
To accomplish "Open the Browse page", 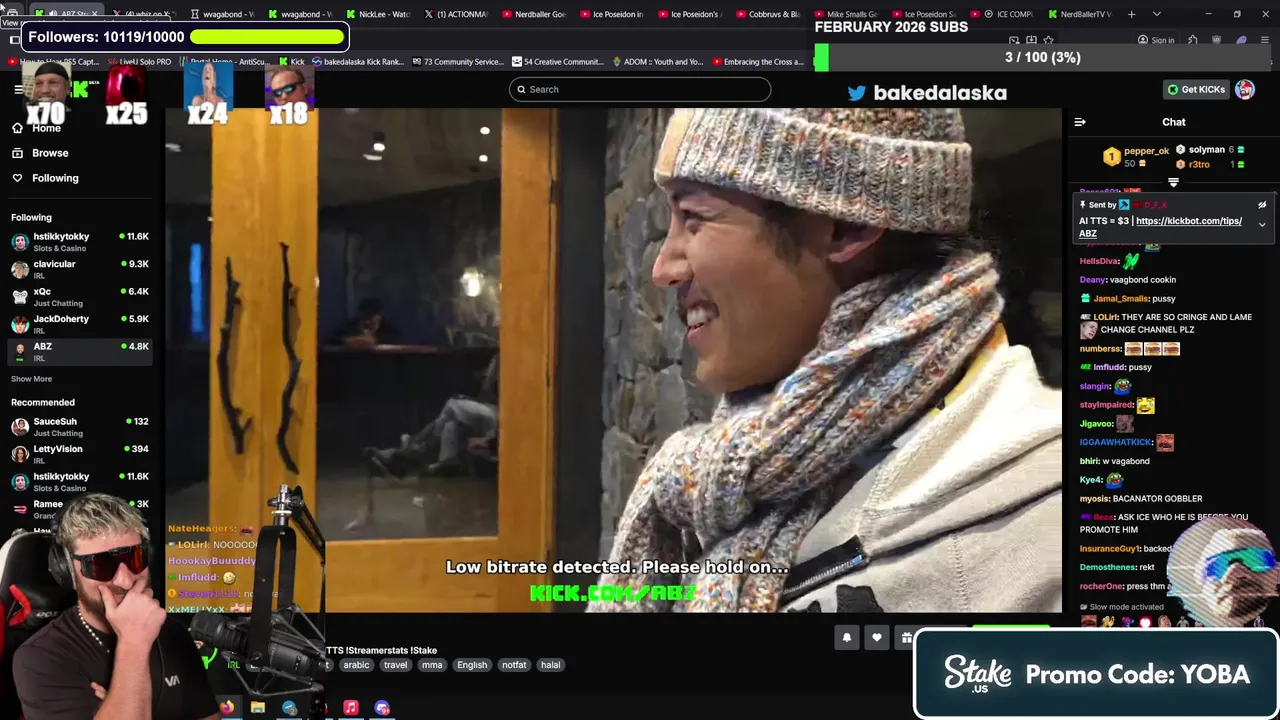I will (x=40, y=153).
